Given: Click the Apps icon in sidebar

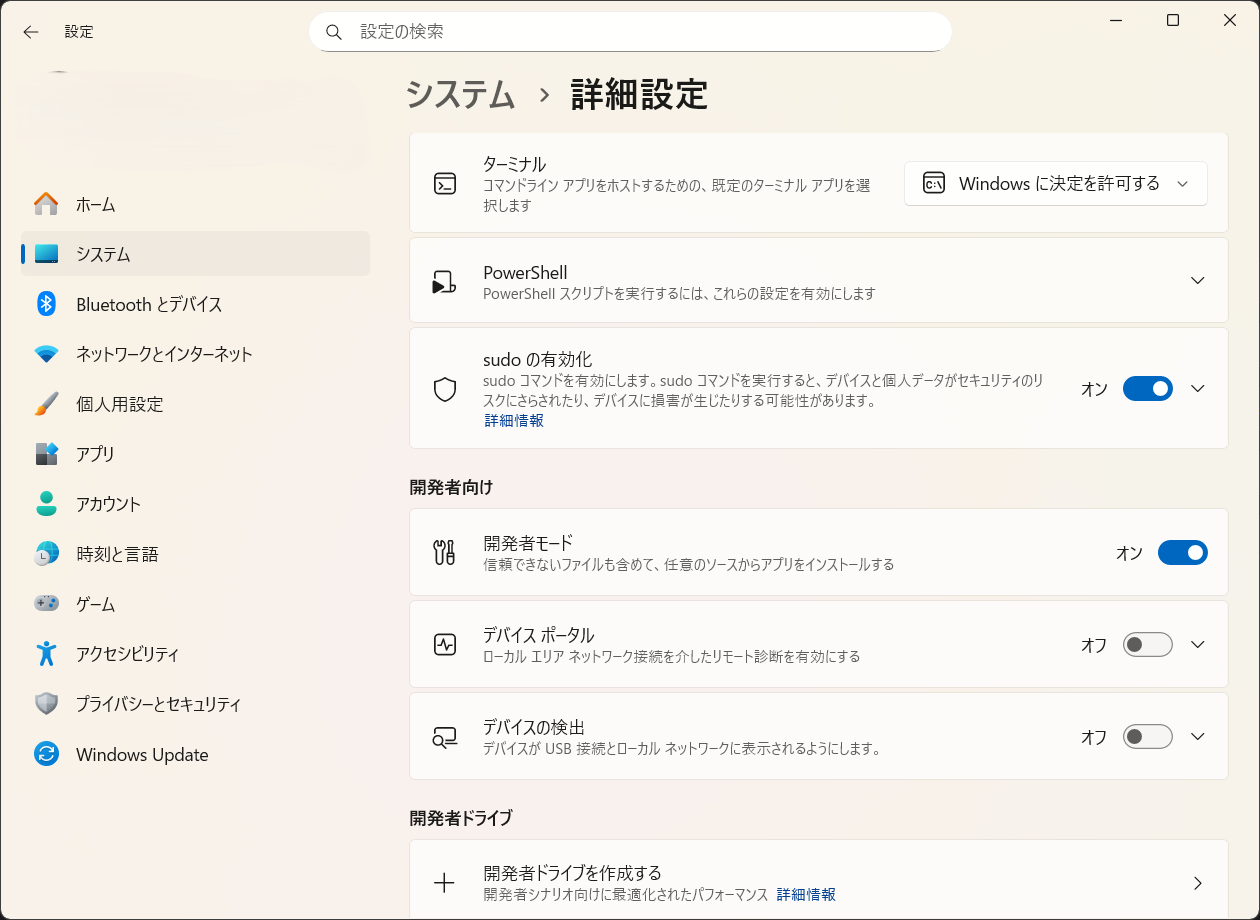Looking at the screenshot, I should (46, 454).
